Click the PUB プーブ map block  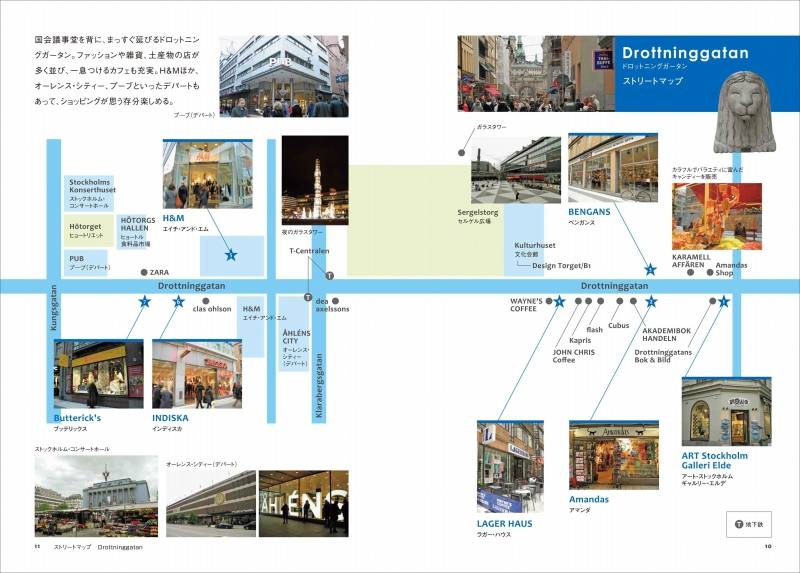point(86,262)
